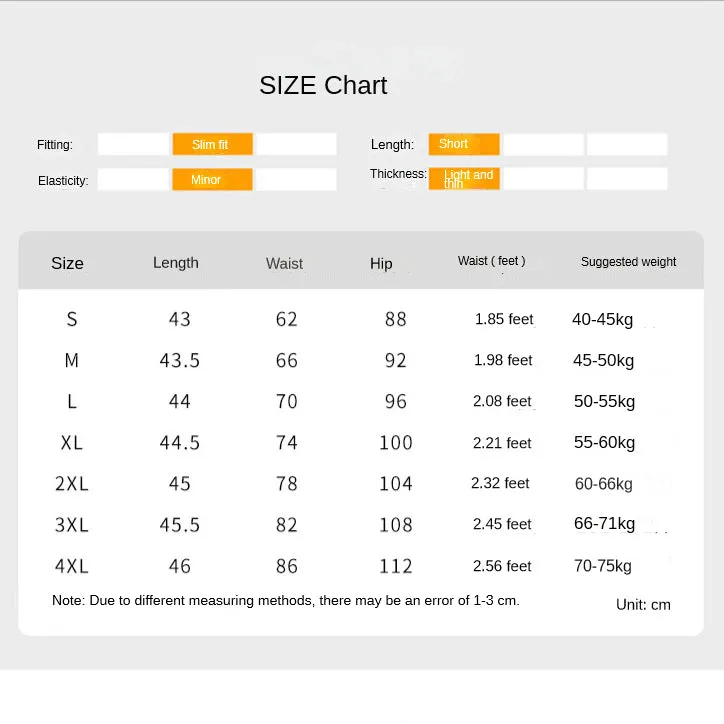The width and height of the screenshot is (724, 724).
Task: Select the orange Slim fit box
Action: pos(212,144)
